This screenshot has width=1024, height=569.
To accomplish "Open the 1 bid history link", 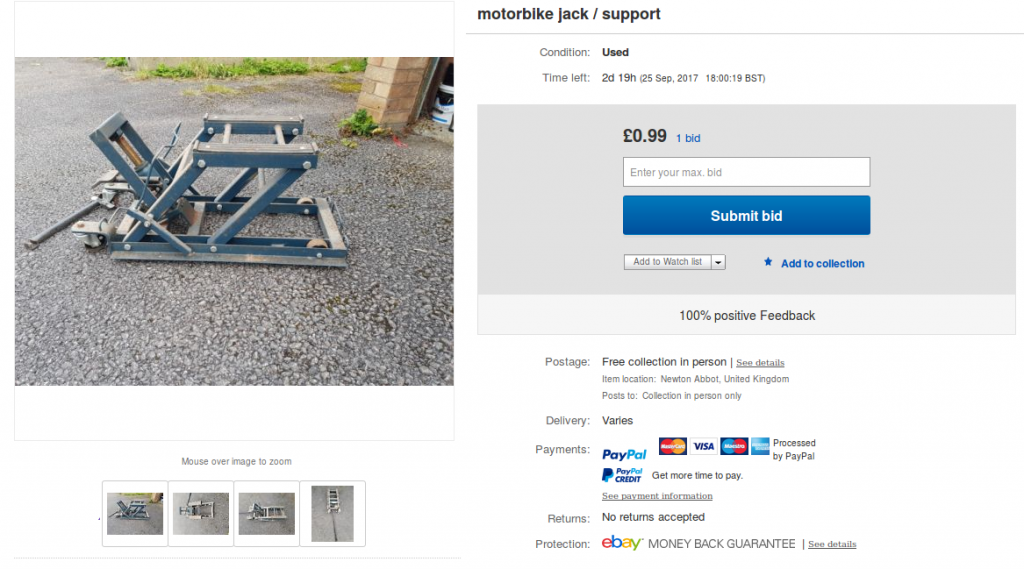I will (688, 138).
